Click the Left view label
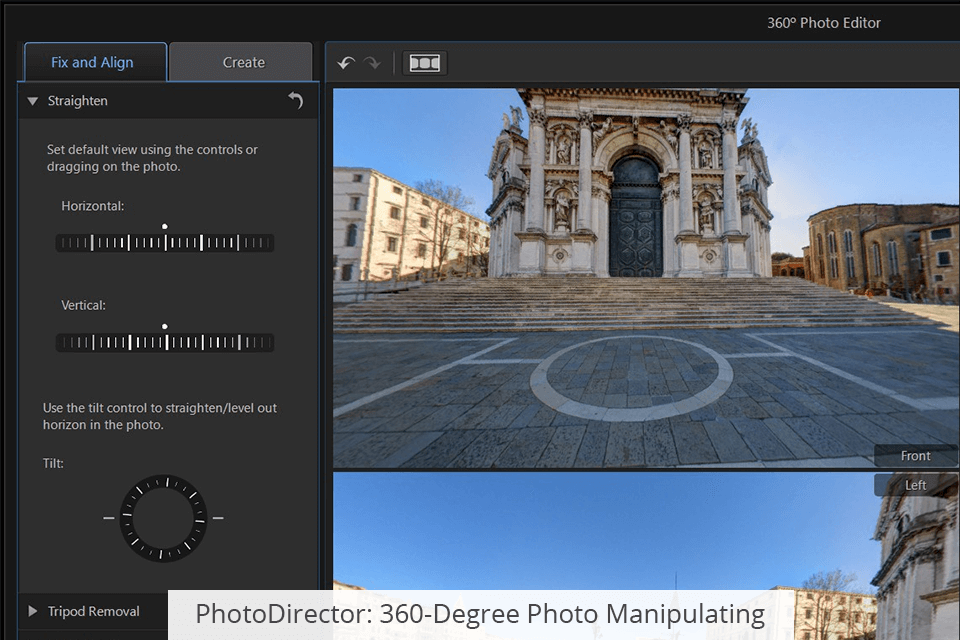Screen dimensions: 960x640 pyautogui.click(x=915, y=485)
